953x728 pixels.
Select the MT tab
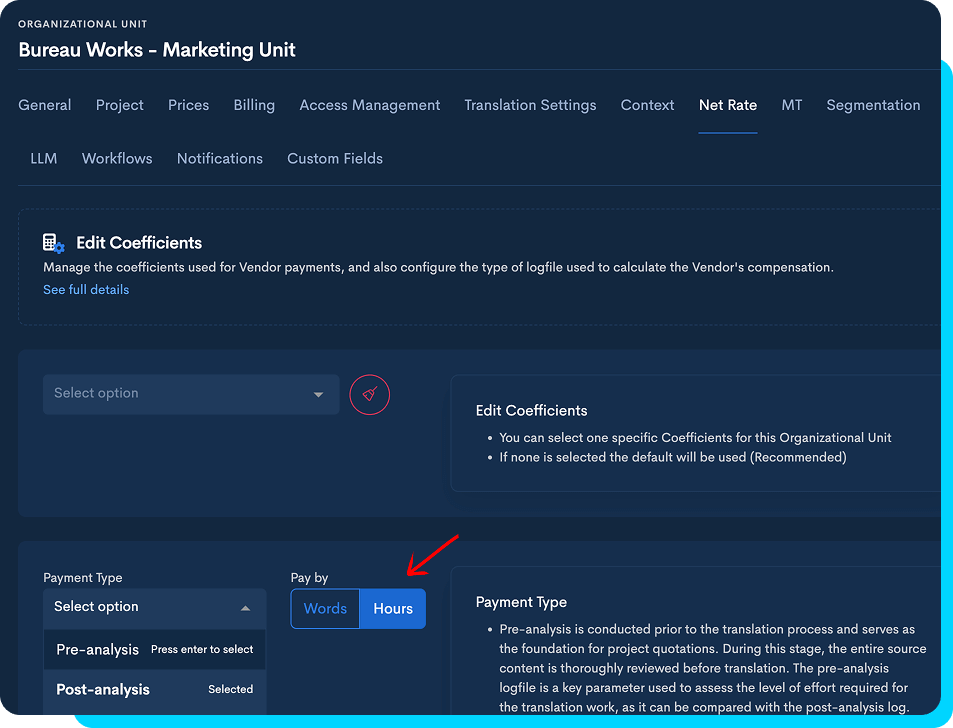791,105
